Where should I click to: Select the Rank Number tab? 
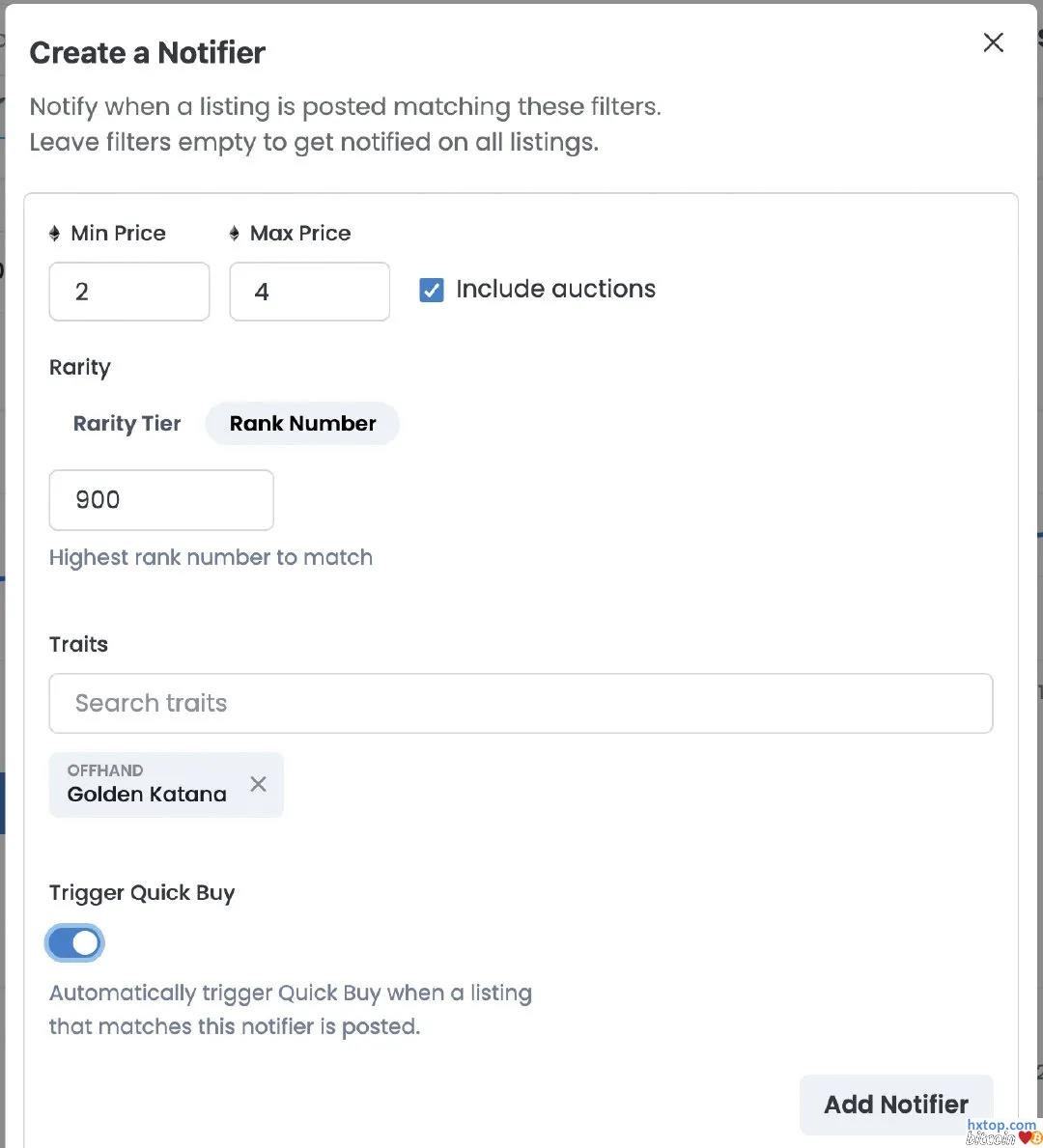point(302,424)
